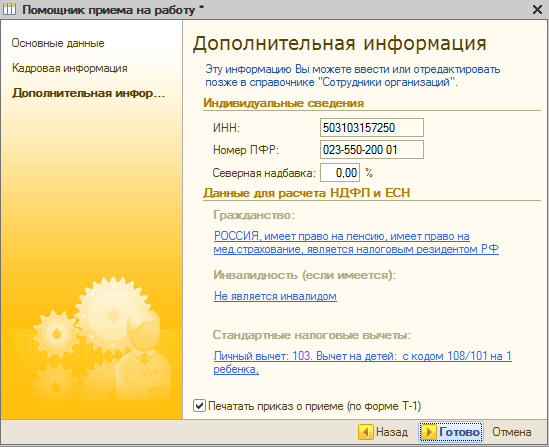Viewport: 549px width, 447px height.
Task: Select the Дополнительная информация step
Action: point(88,93)
